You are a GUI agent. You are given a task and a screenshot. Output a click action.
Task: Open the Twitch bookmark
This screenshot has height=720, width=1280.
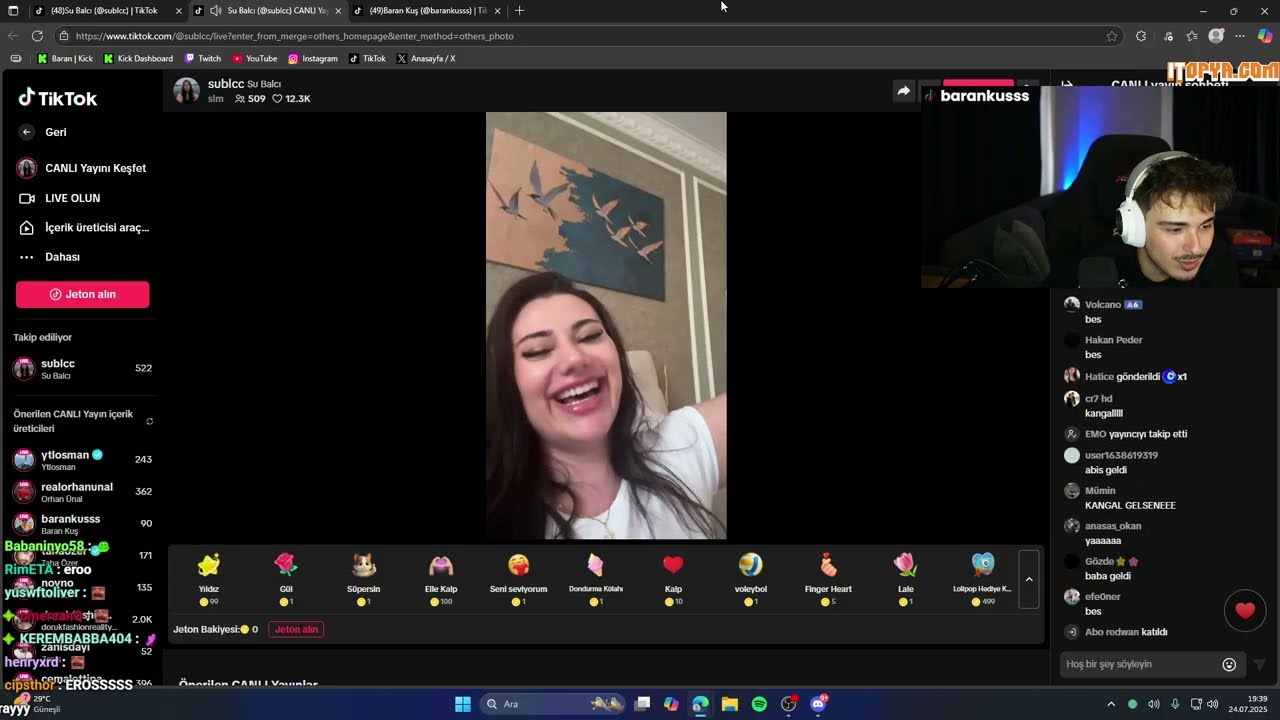click(x=203, y=59)
